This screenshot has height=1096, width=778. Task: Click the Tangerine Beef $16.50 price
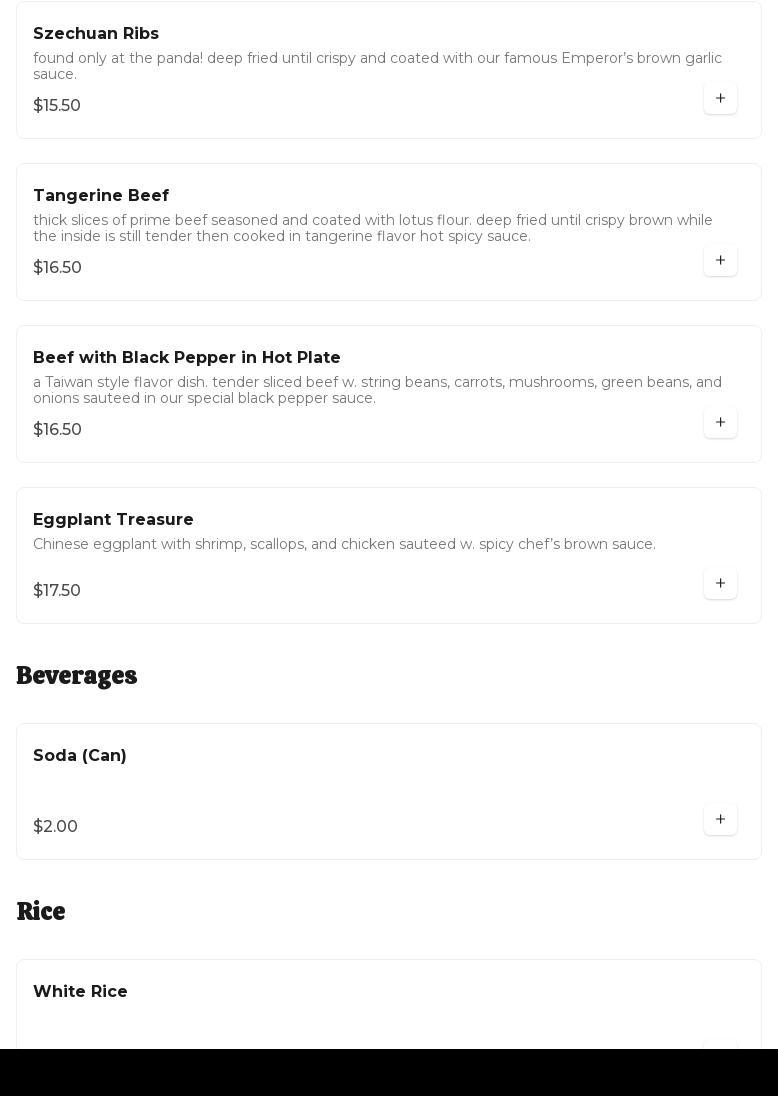(x=57, y=268)
